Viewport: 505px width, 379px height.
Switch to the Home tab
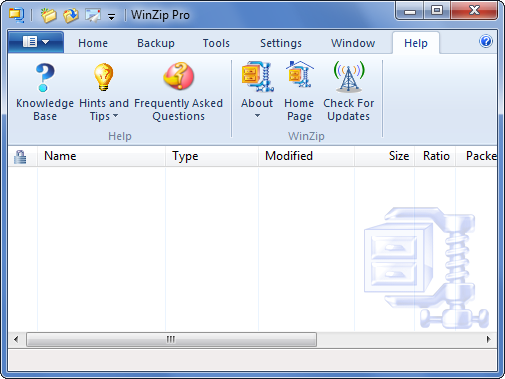93,43
